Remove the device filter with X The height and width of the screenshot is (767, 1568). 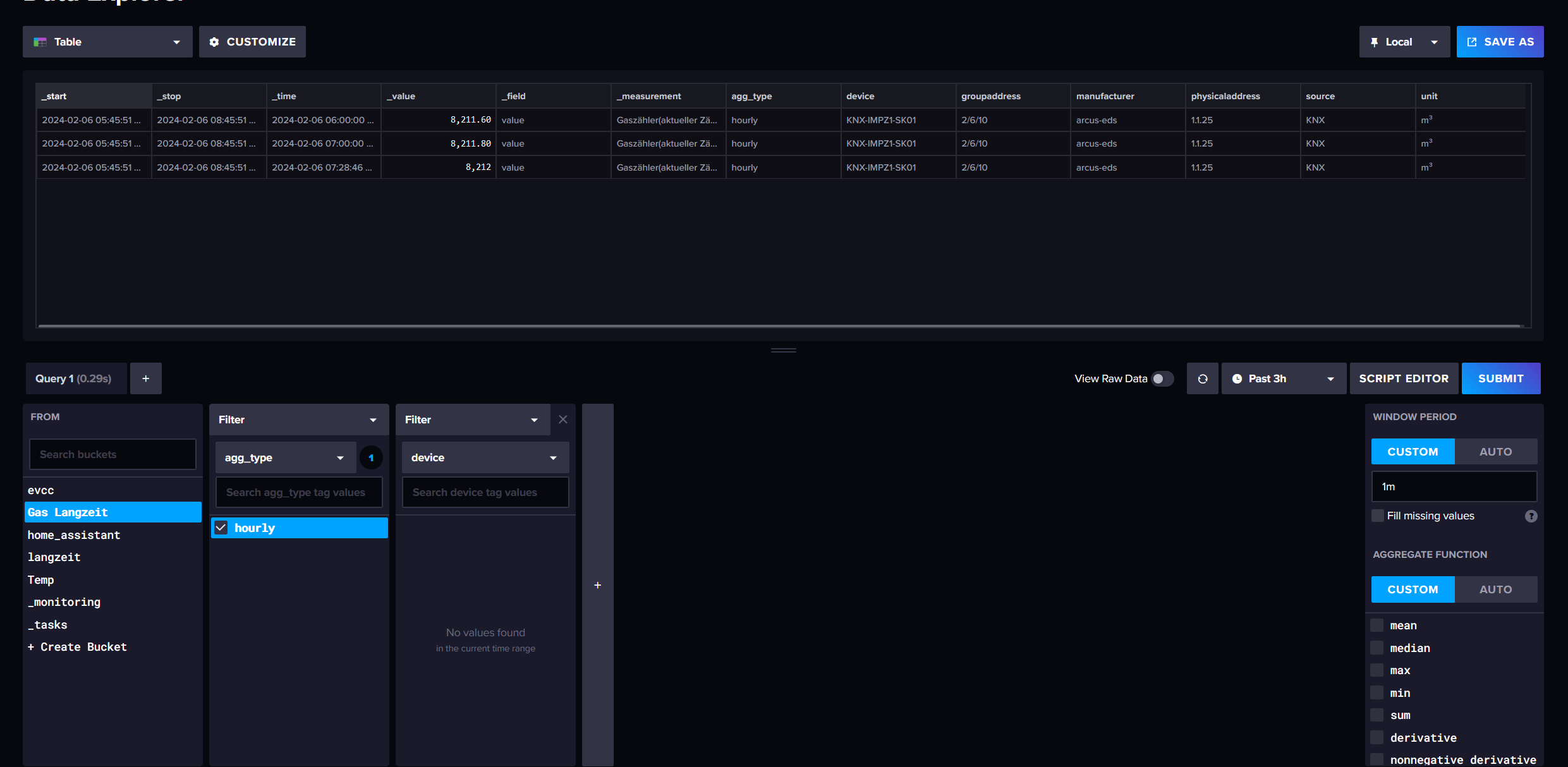tap(562, 420)
